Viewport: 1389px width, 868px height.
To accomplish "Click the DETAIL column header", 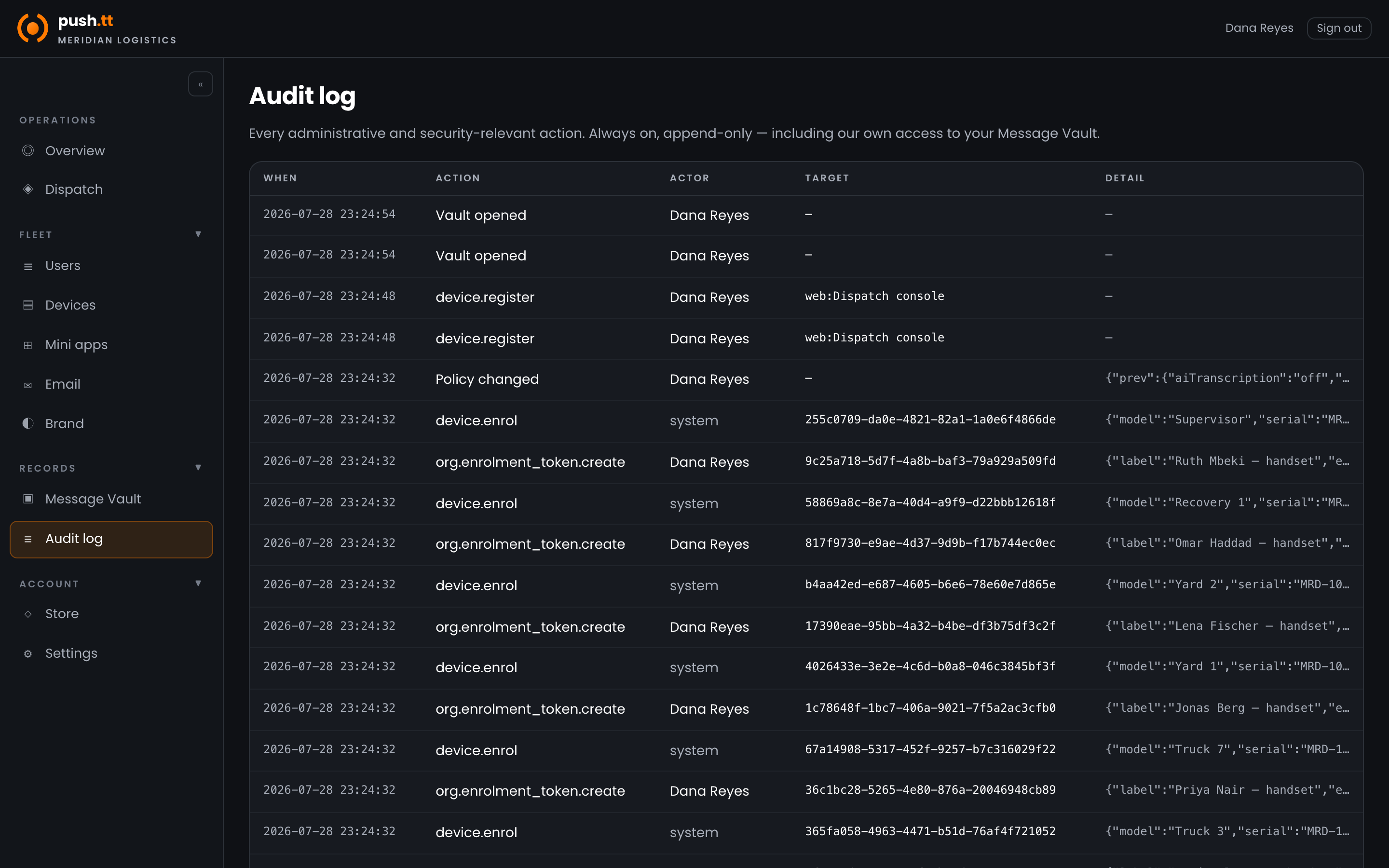I will (1124, 178).
